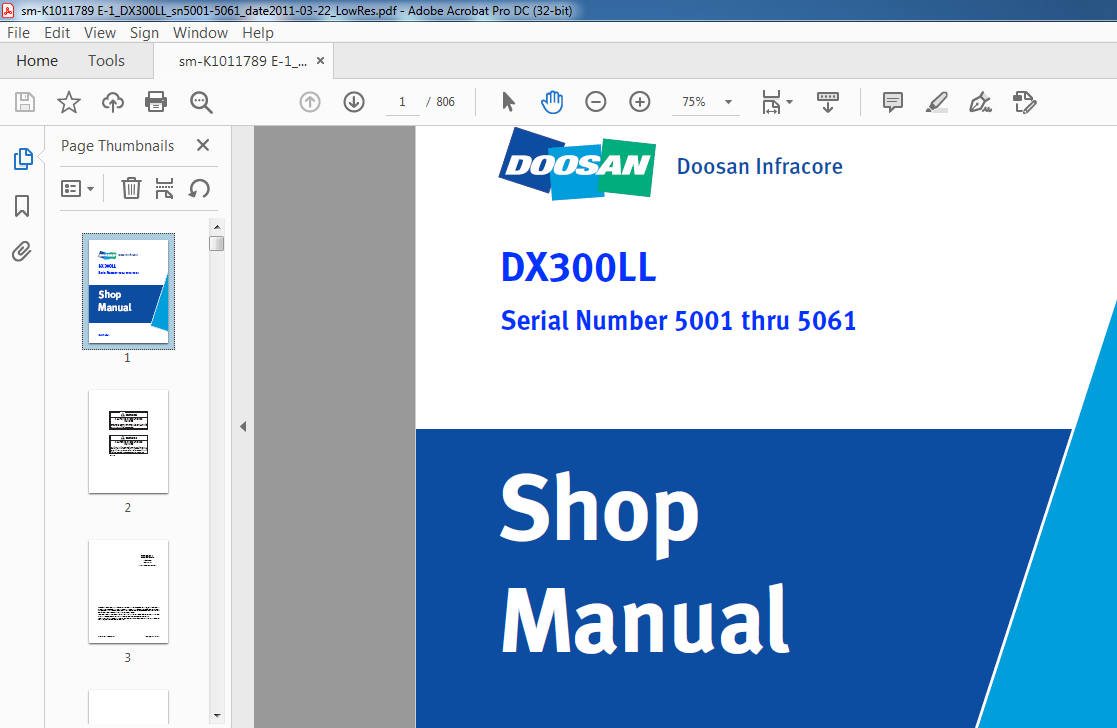The height and width of the screenshot is (728, 1117).
Task: Open the Attachments paperclip panel
Action: (x=21, y=251)
